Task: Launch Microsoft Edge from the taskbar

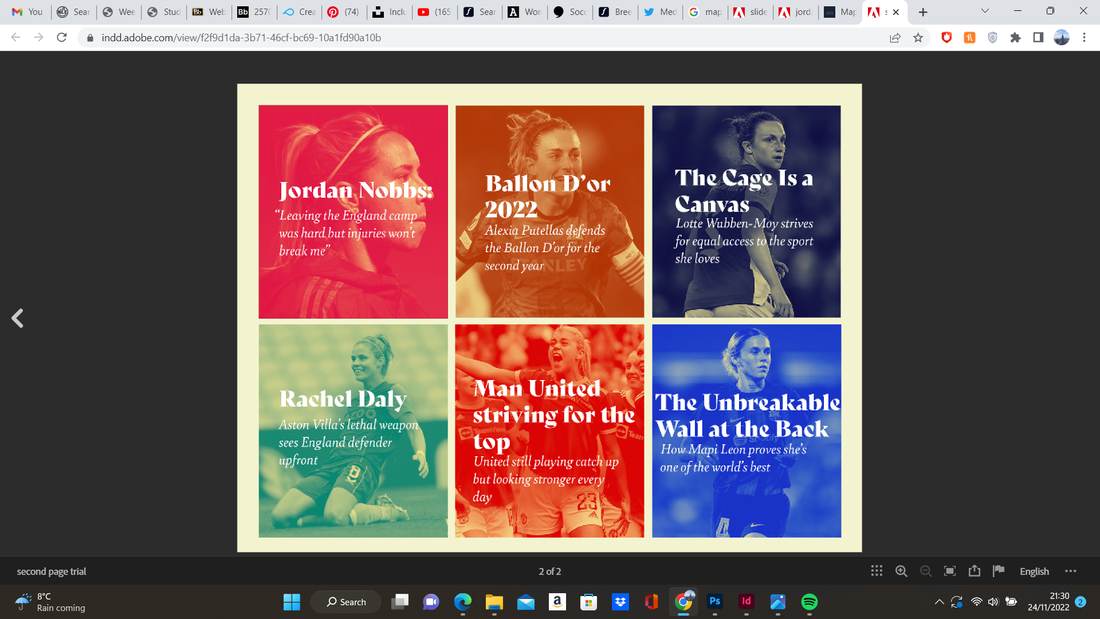Action: pos(462,601)
